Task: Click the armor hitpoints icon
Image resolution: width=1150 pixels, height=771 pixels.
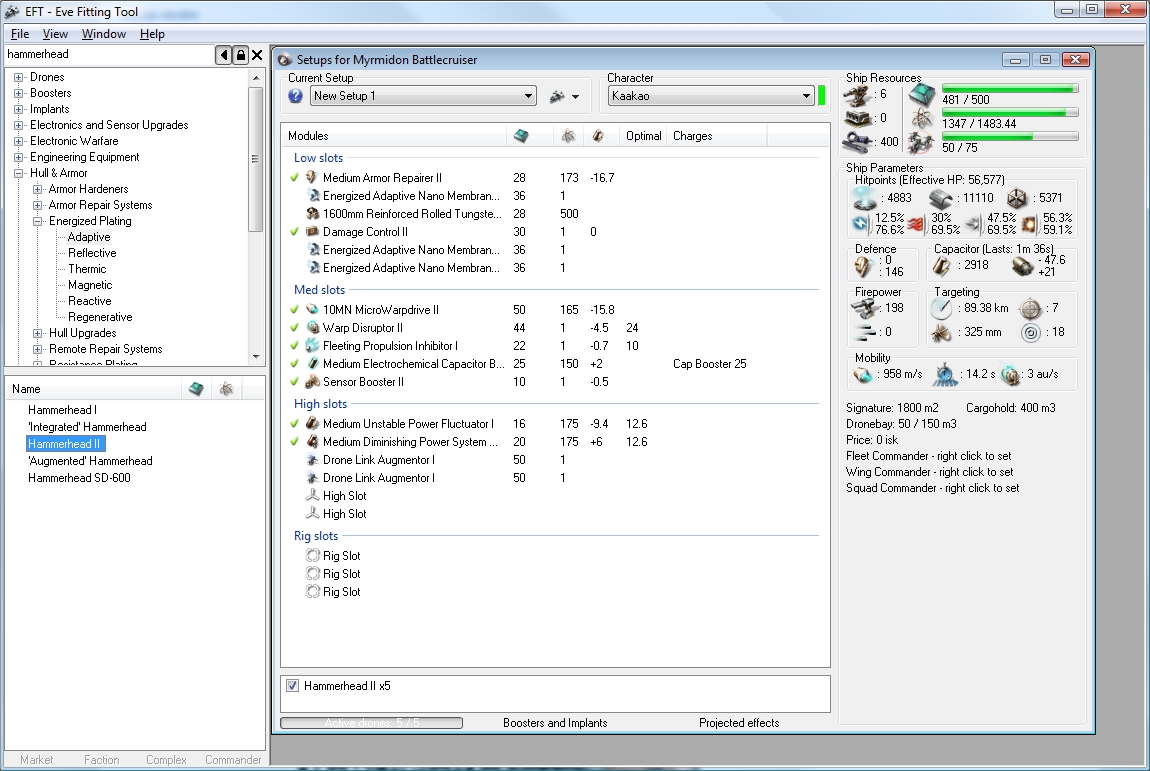Action: coord(940,198)
